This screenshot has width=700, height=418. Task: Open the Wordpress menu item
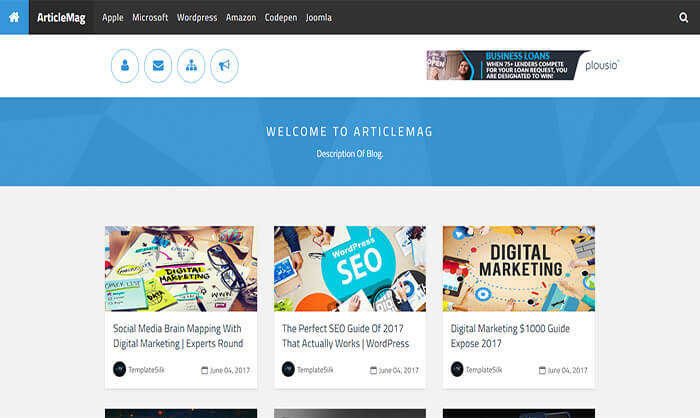click(x=197, y=17)
